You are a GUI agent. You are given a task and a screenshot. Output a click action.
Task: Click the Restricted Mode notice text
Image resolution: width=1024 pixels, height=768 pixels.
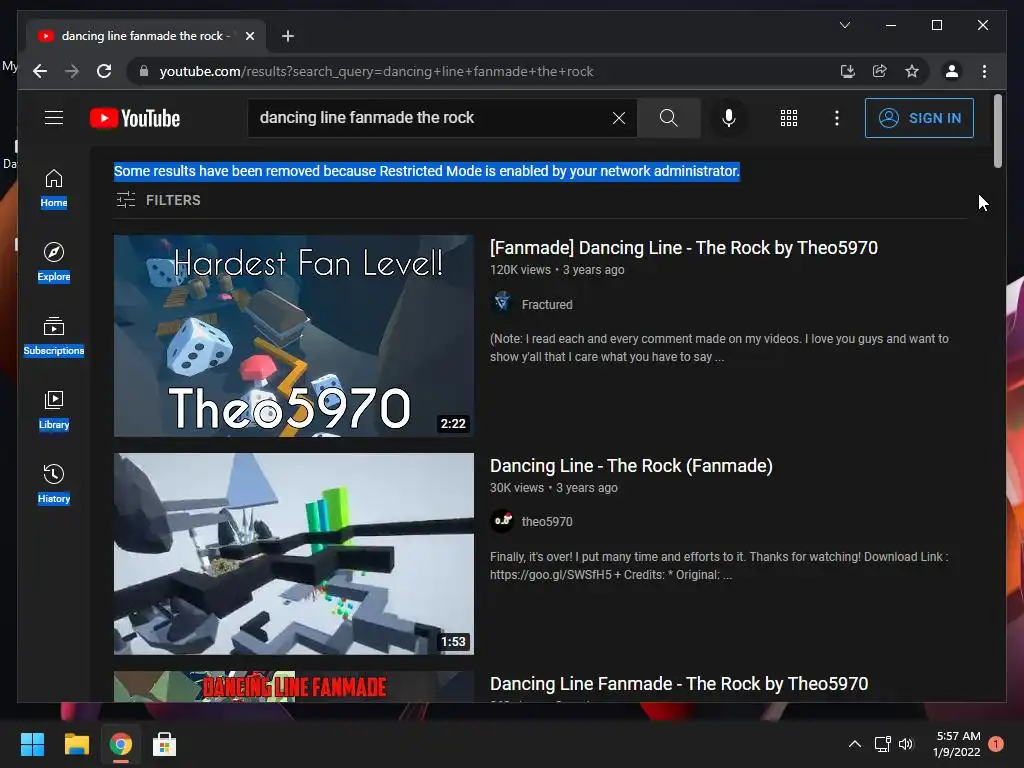(x=426, y=171)
